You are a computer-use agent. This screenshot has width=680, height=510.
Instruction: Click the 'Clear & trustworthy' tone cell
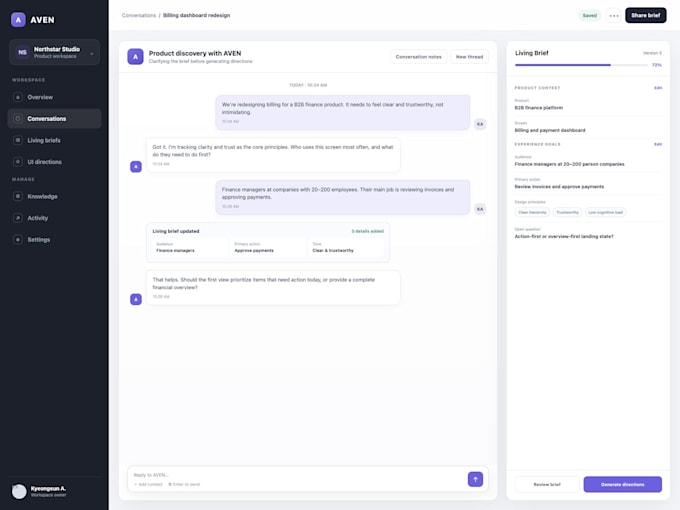pos(346,248)
